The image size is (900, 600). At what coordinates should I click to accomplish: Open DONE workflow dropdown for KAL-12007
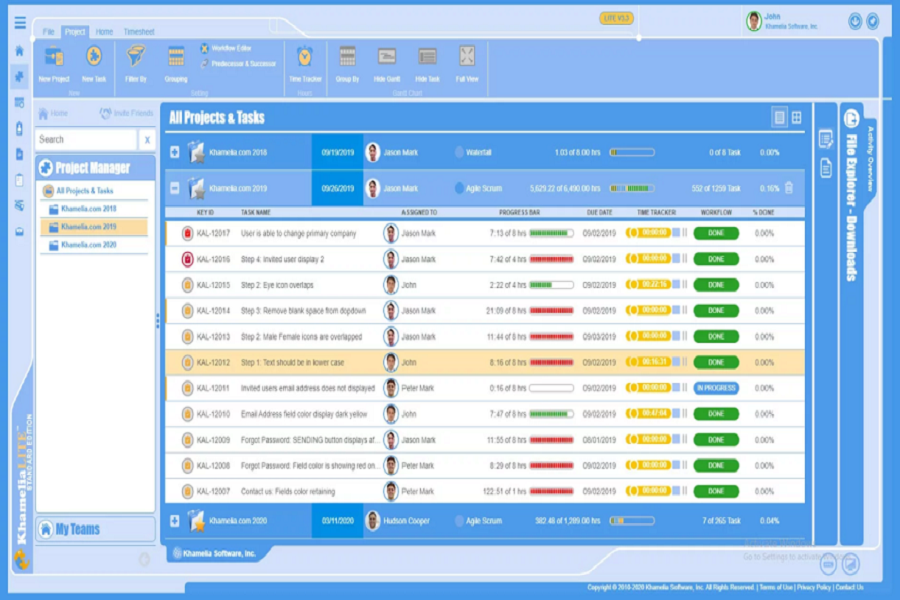tap(716, 491)
